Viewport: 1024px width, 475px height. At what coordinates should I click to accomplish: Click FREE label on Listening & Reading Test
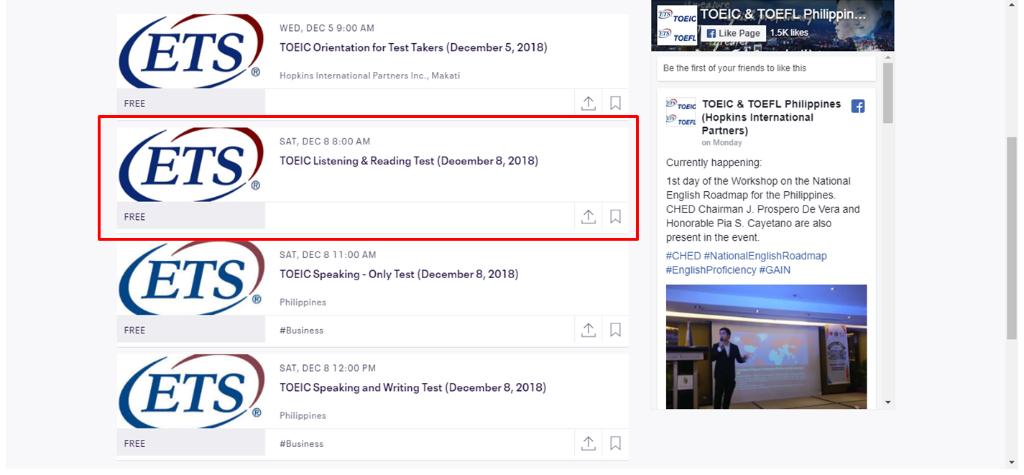click(x=135, y=217)
